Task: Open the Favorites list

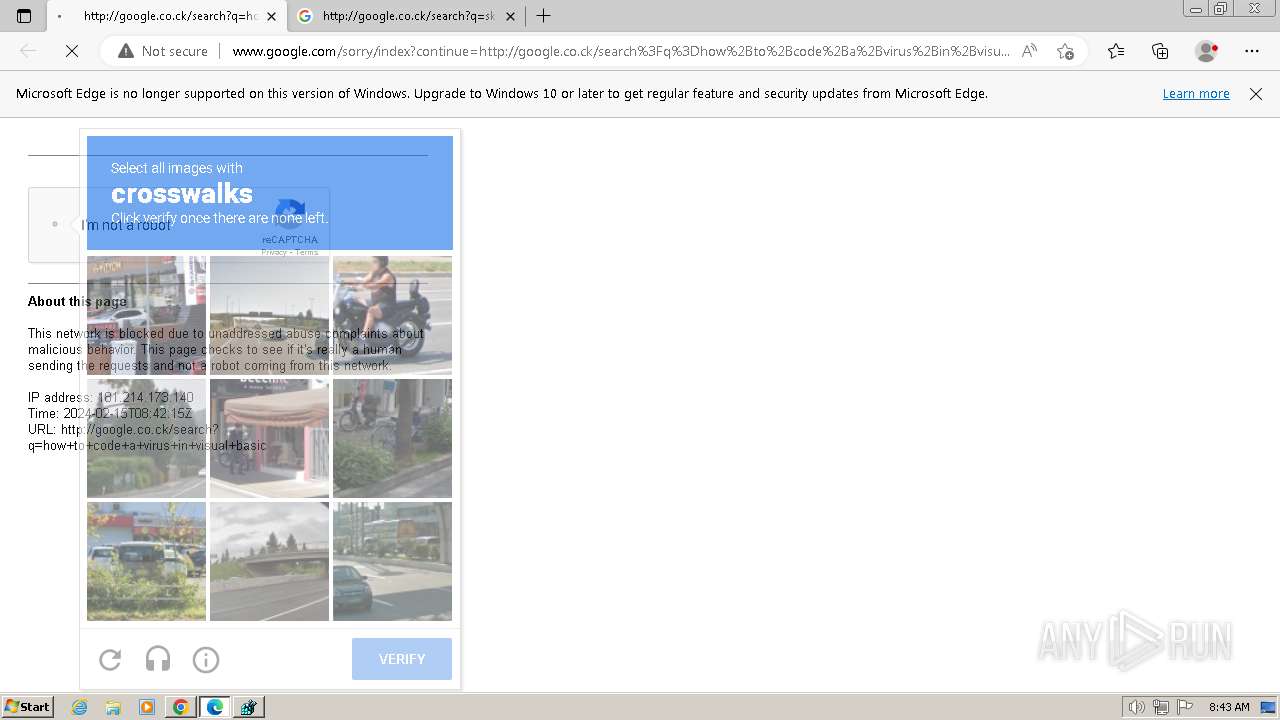Action: [1116, 51]
